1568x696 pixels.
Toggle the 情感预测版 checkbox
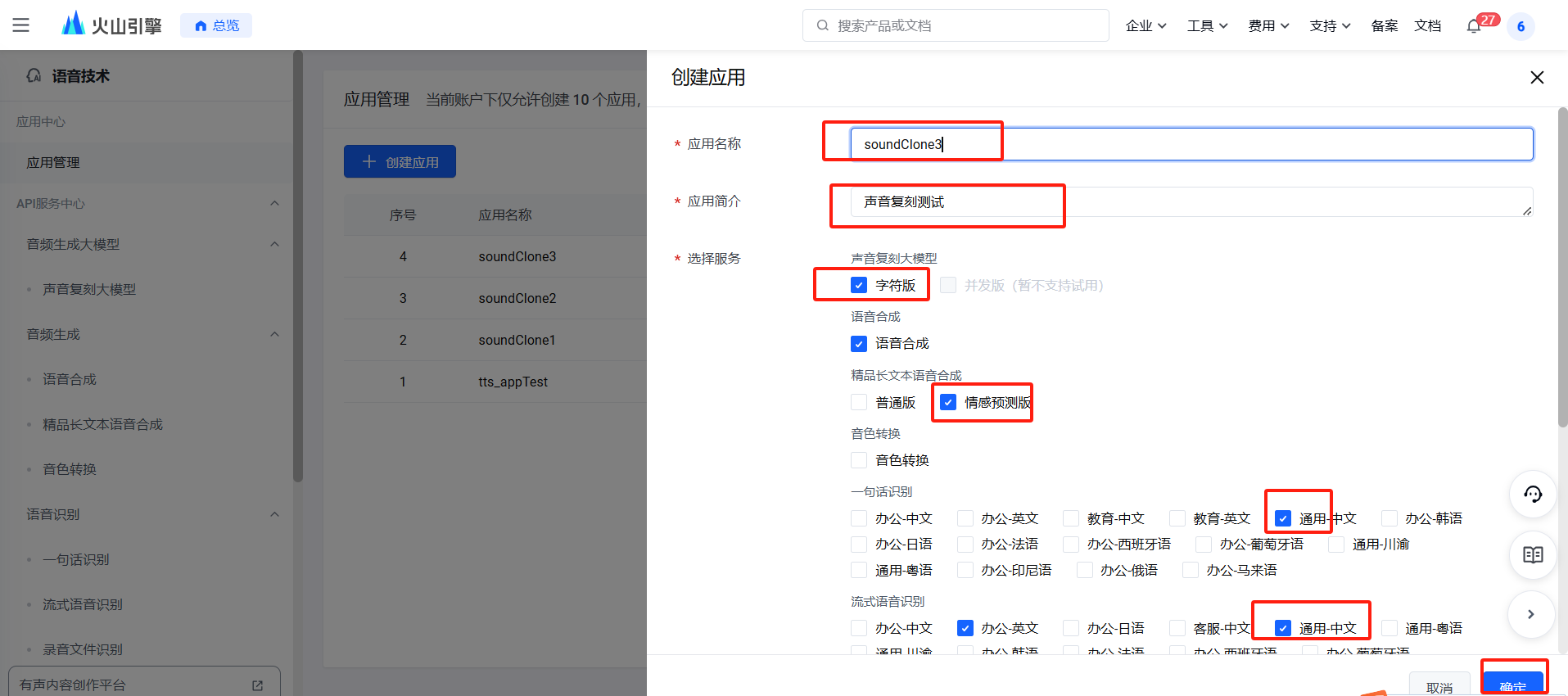tap(948, 402)
